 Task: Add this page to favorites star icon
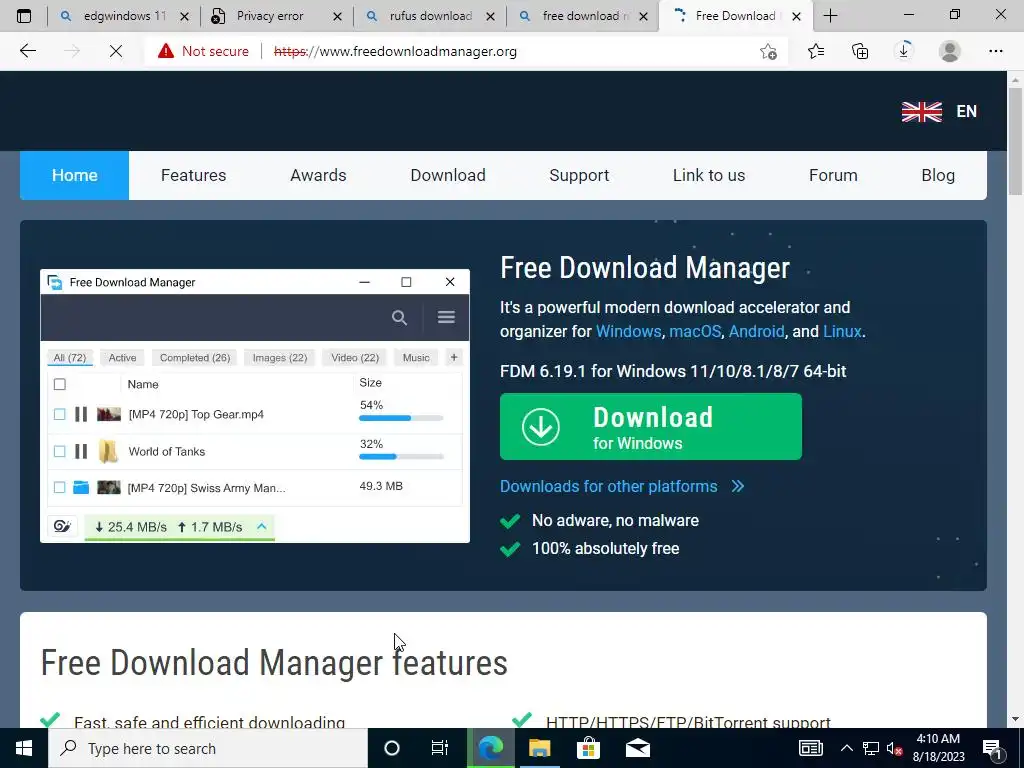point(769,52)
